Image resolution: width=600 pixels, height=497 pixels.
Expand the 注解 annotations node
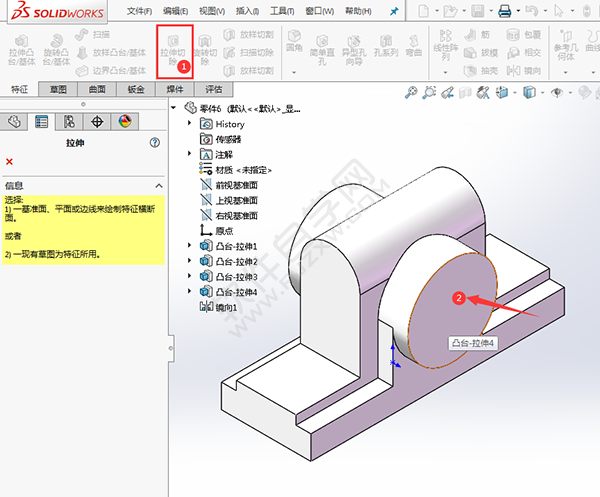190,155
